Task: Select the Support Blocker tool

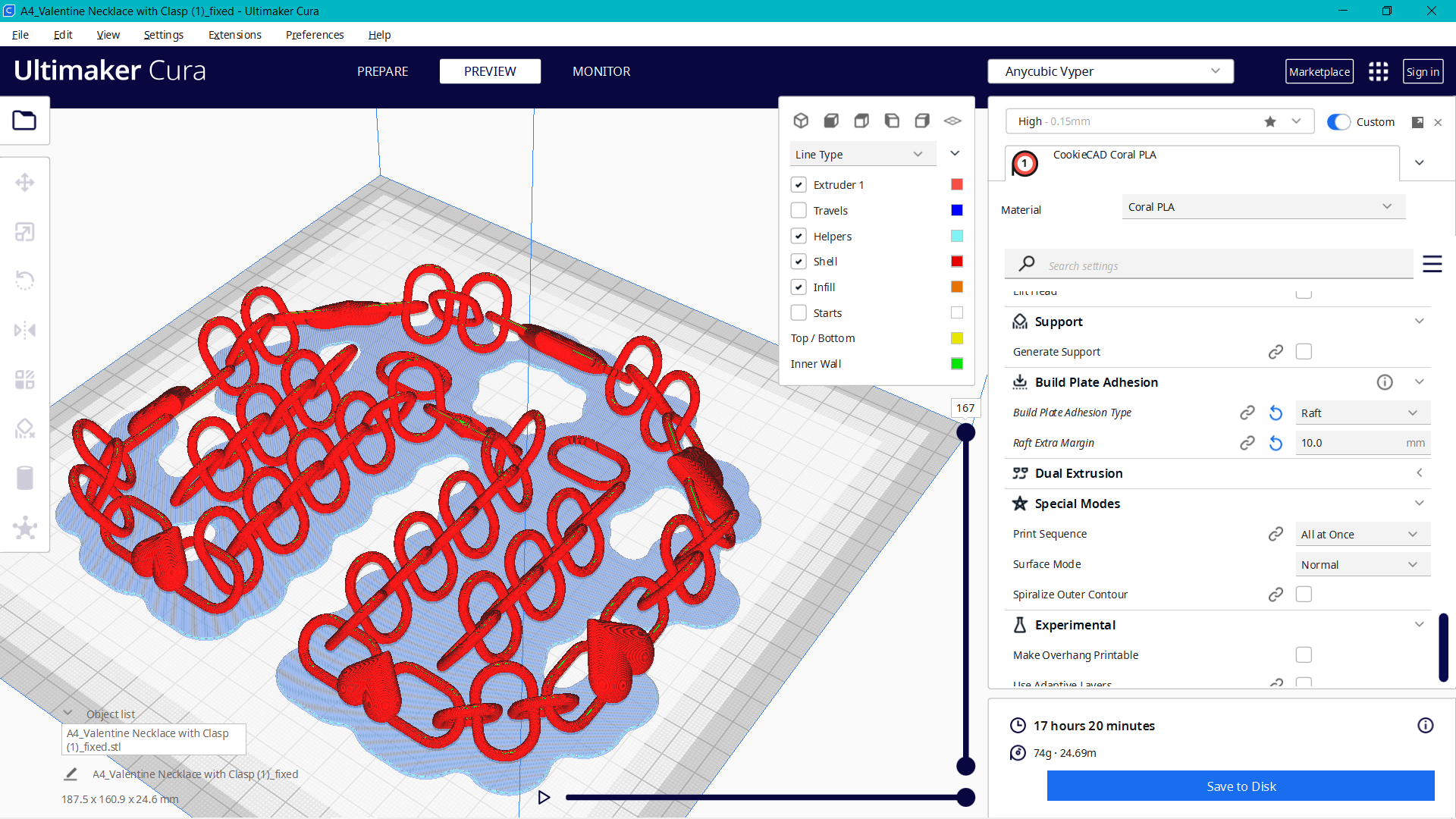Action: pyautogui.click(x=25, y=428)
